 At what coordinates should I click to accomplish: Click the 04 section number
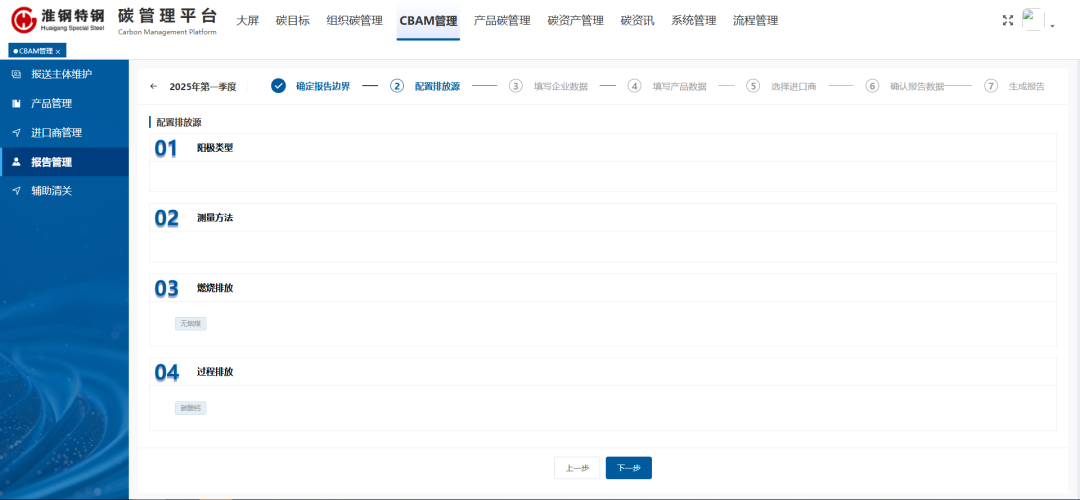(167, 372)
